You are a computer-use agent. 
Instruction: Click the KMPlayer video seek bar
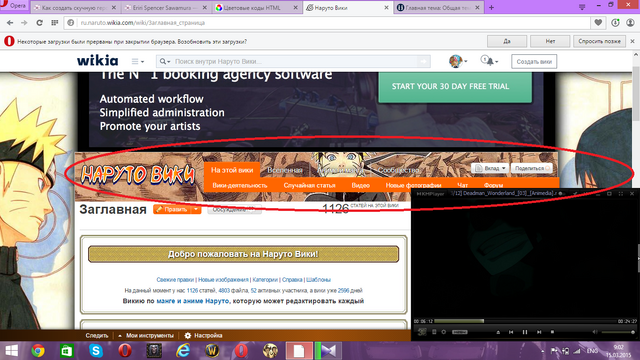(x=524, y=321)
